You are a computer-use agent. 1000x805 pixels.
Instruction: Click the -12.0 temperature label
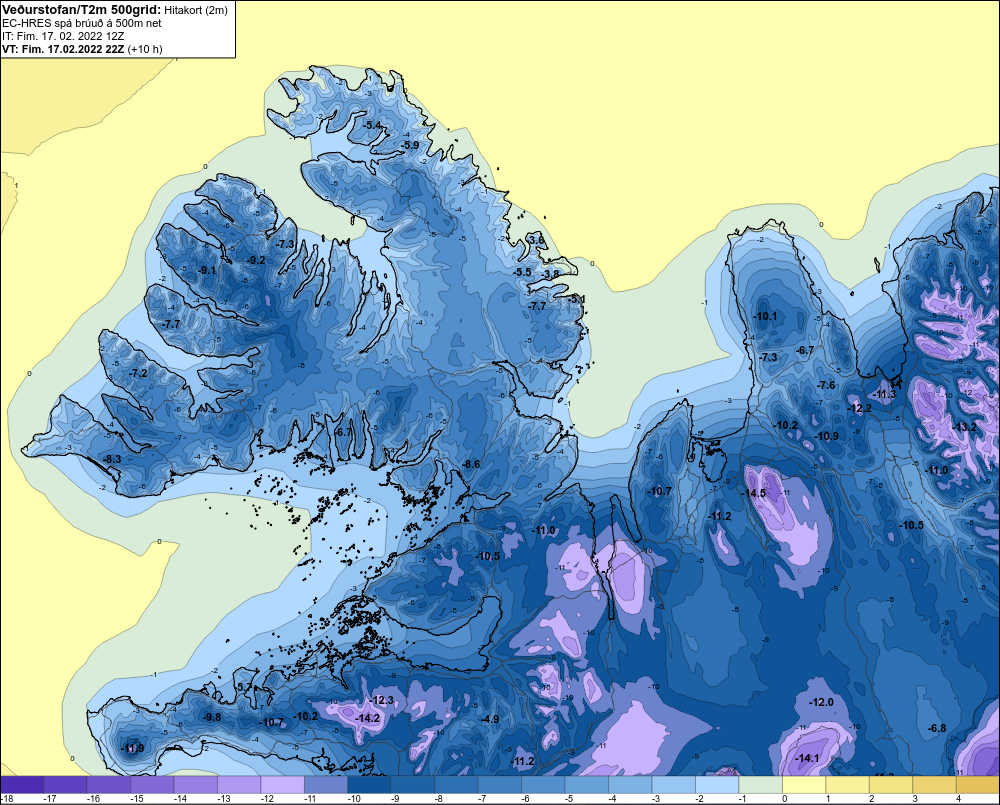[821, 702]
